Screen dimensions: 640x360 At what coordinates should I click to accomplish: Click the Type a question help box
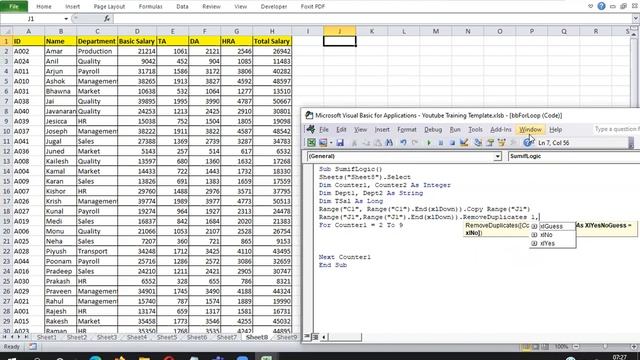click(x=616, y=129)
